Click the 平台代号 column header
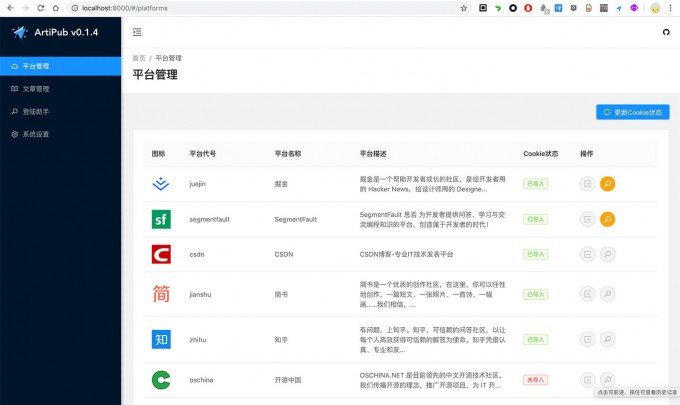The width and height of the screenshot is (680, 405). click(203, 154)
